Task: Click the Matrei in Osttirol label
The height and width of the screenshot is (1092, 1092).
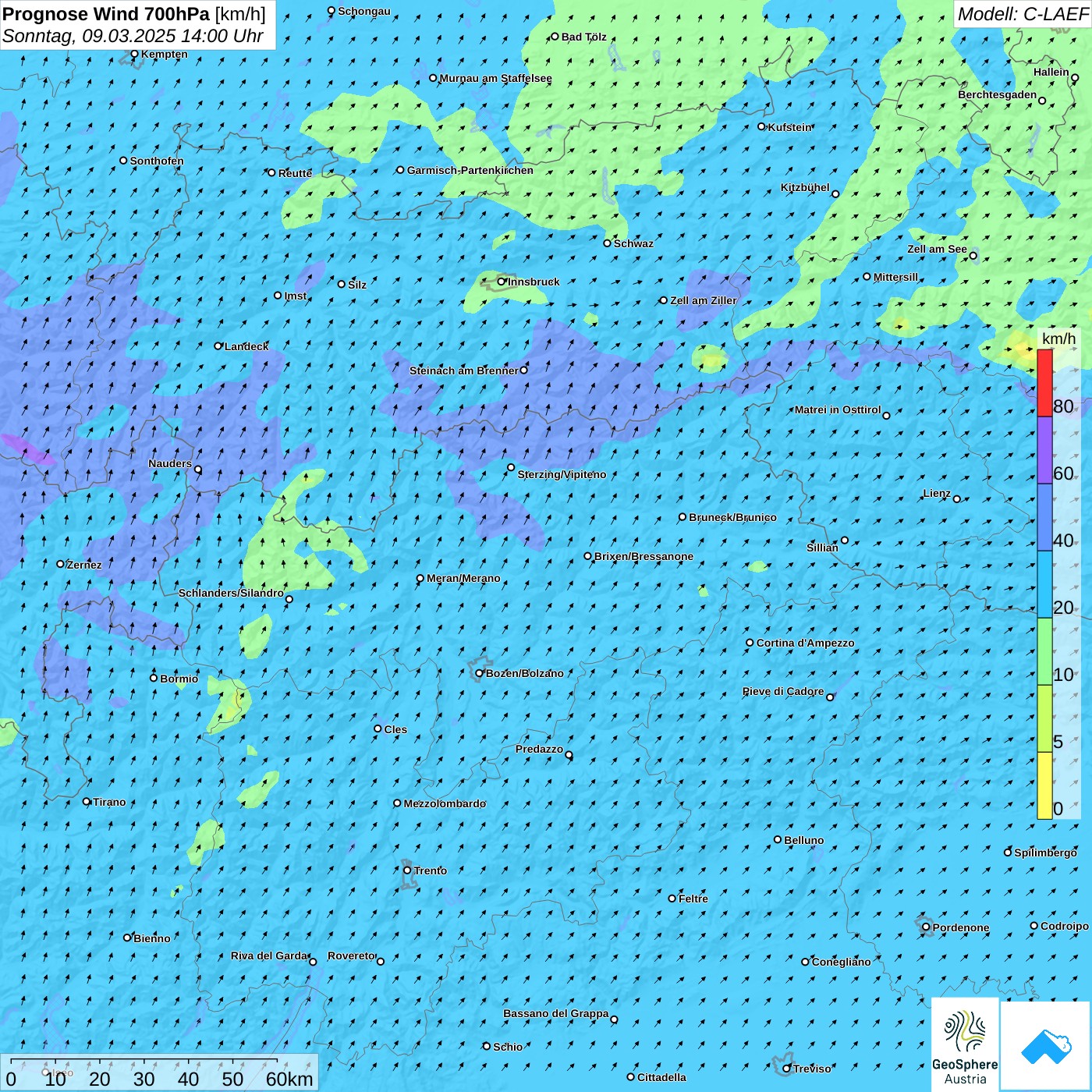Action: tap(838, 409)
